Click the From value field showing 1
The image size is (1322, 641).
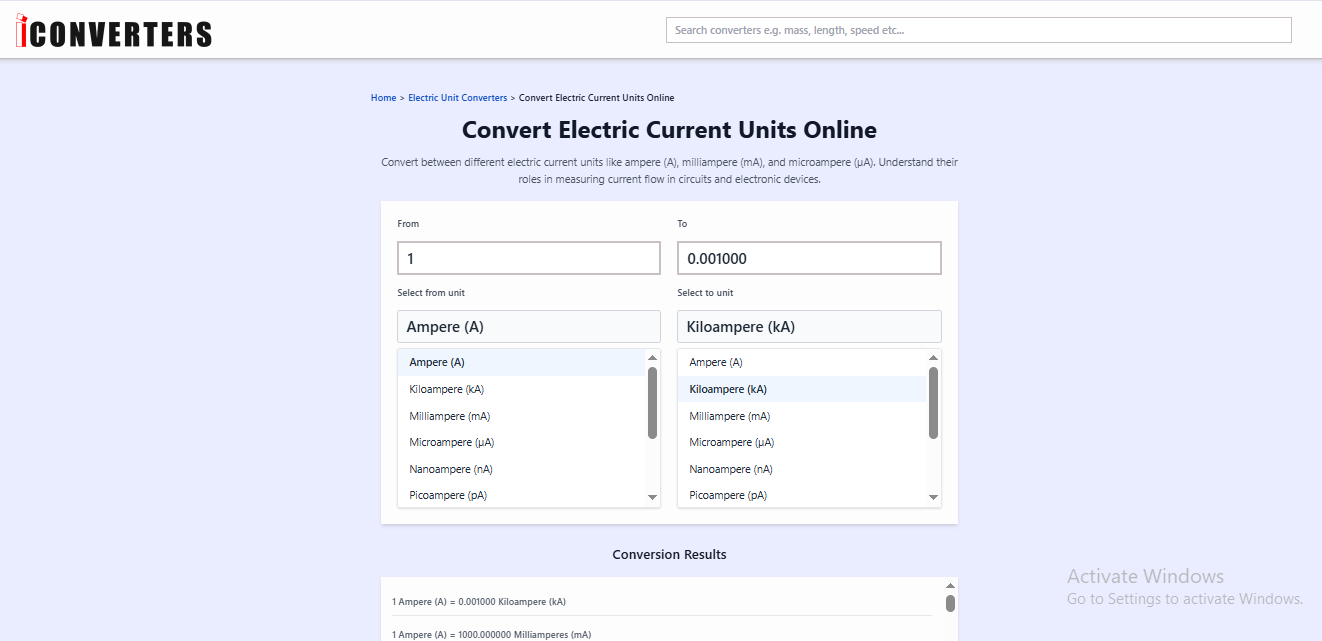coord(528,257)
